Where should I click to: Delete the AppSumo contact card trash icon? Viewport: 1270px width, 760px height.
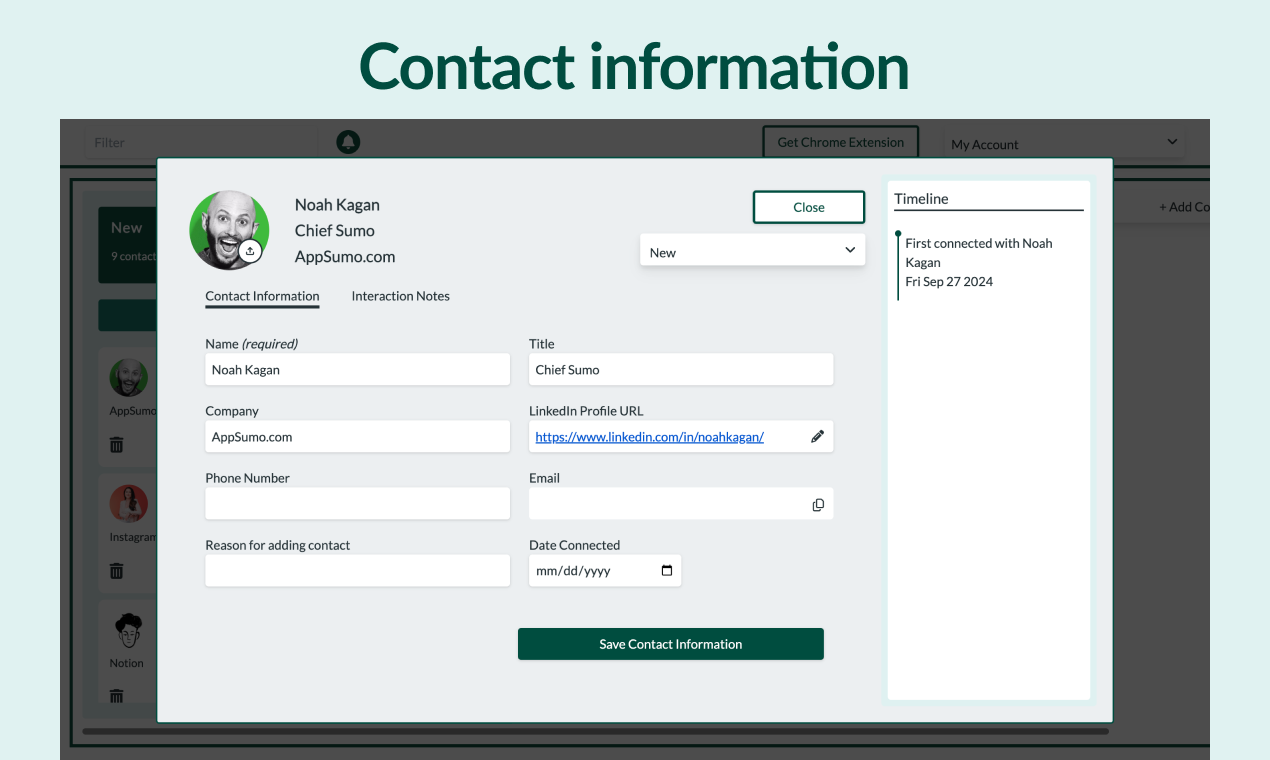[116, 445]
